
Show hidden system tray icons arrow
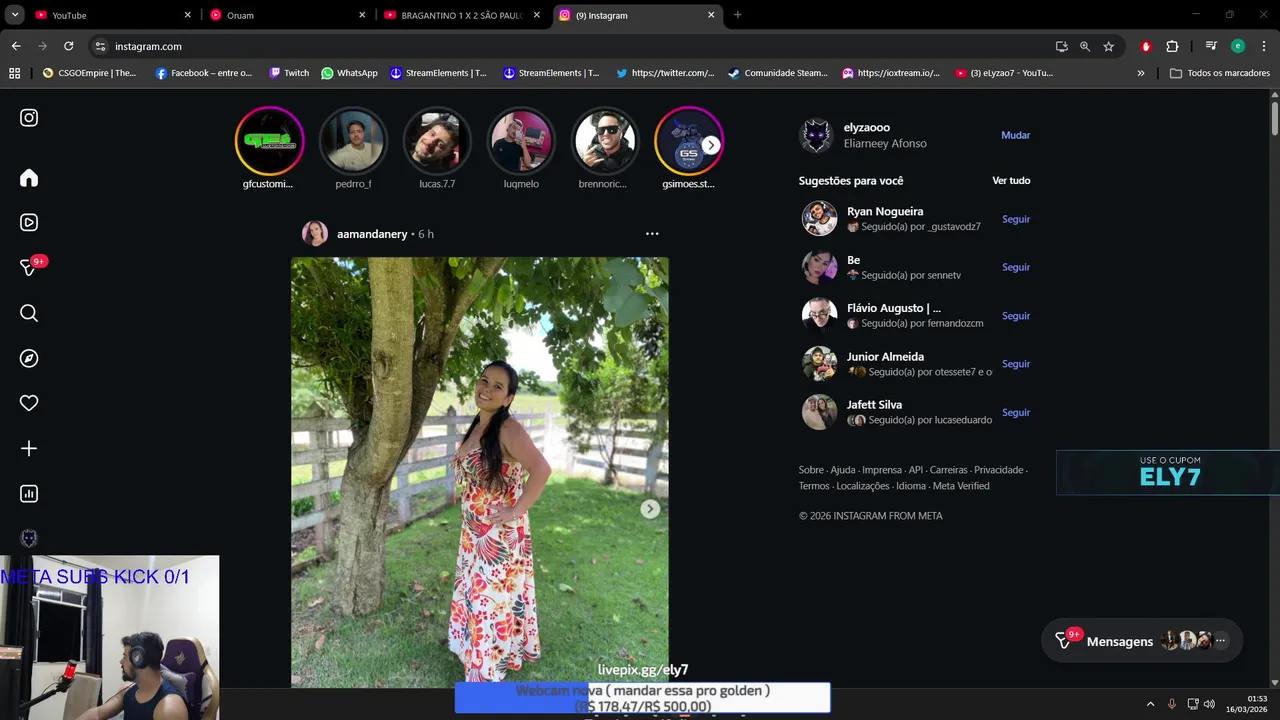coord(1150,704)
